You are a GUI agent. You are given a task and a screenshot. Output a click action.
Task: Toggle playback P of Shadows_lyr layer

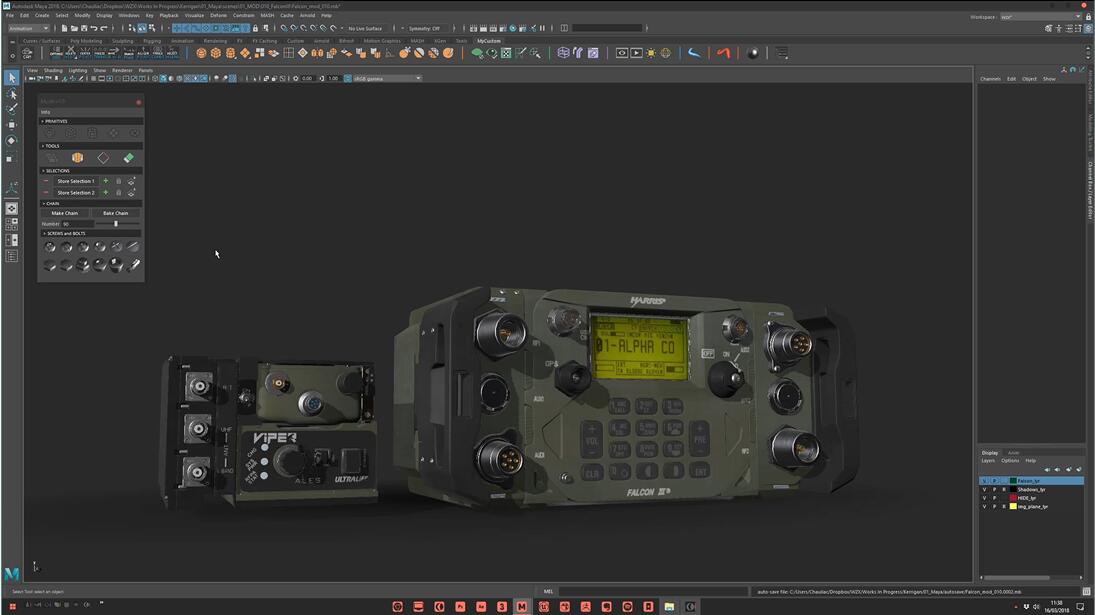[x=994, y=489]
